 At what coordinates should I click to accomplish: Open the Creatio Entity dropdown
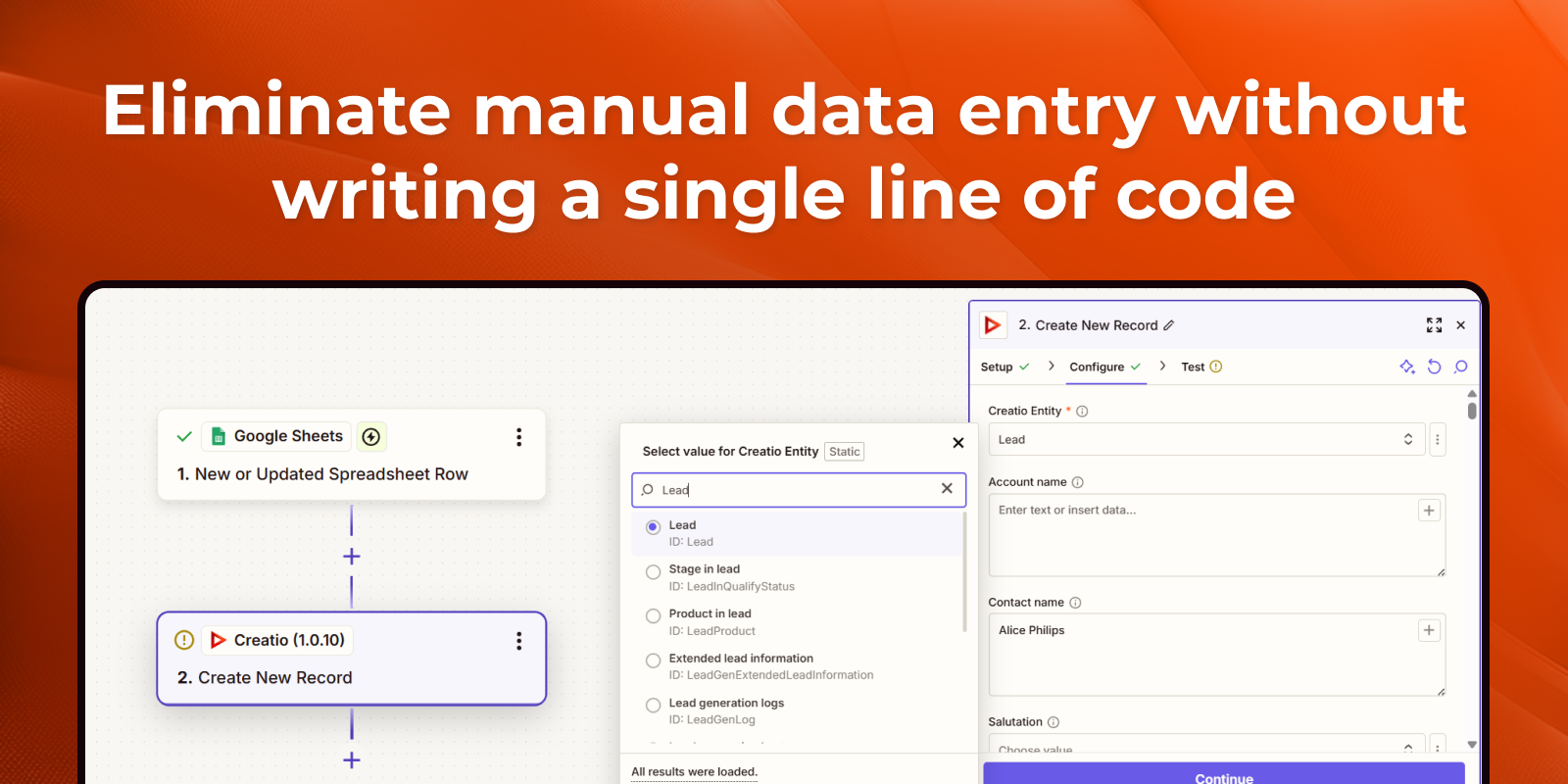point(1205,440)
